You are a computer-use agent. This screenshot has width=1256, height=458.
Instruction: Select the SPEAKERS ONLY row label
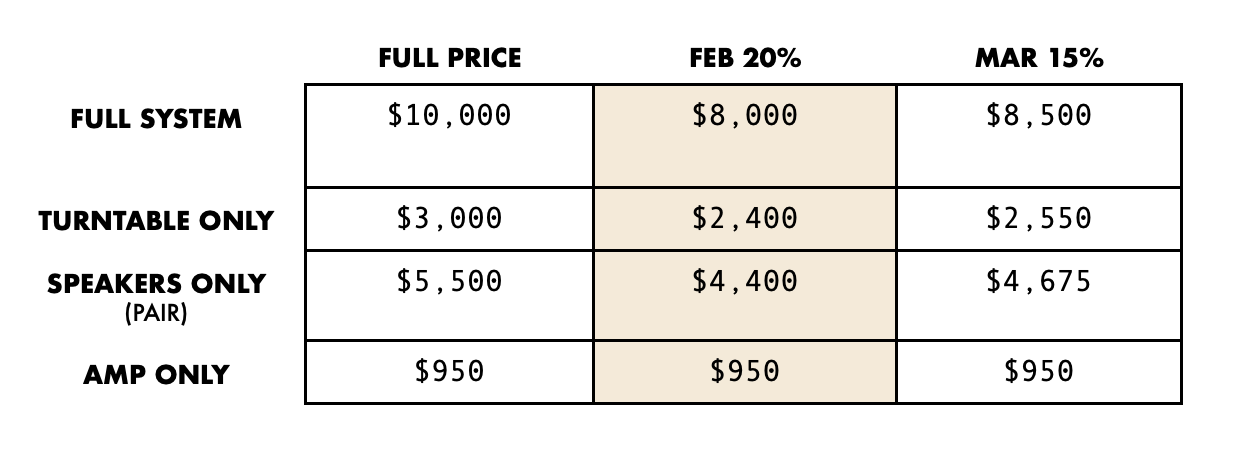click(x=156, y=284)
